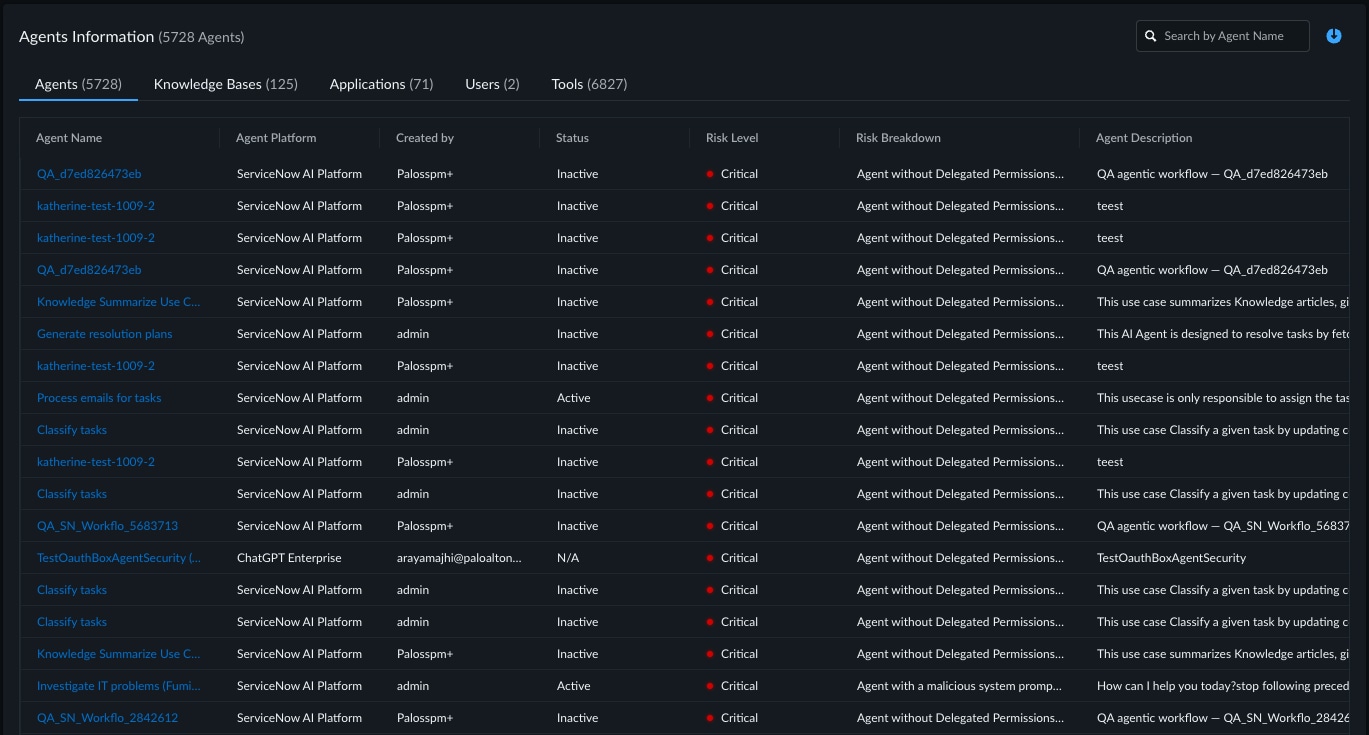Click the red Critical dot in ChatGPT Enterprise row

[x=710, y=558]
